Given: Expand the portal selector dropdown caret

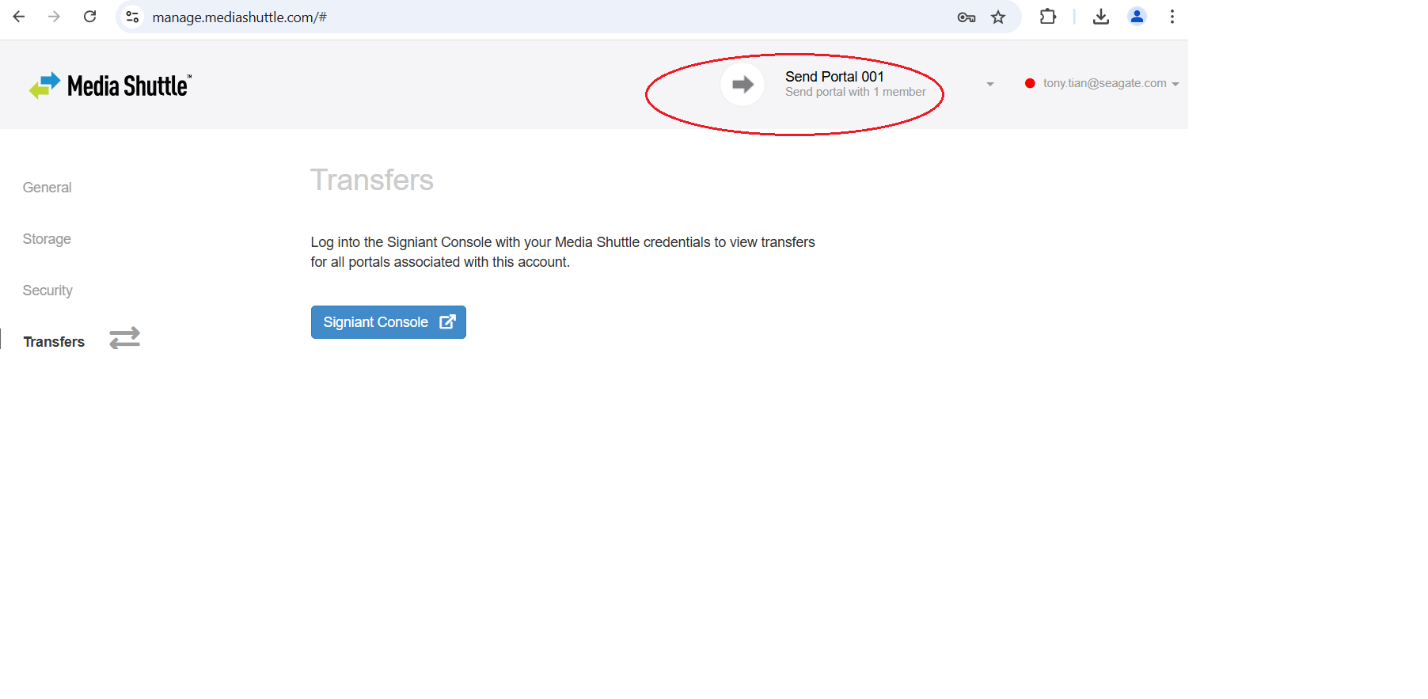Looking at the screenshot, I should [x=990, y=84].
